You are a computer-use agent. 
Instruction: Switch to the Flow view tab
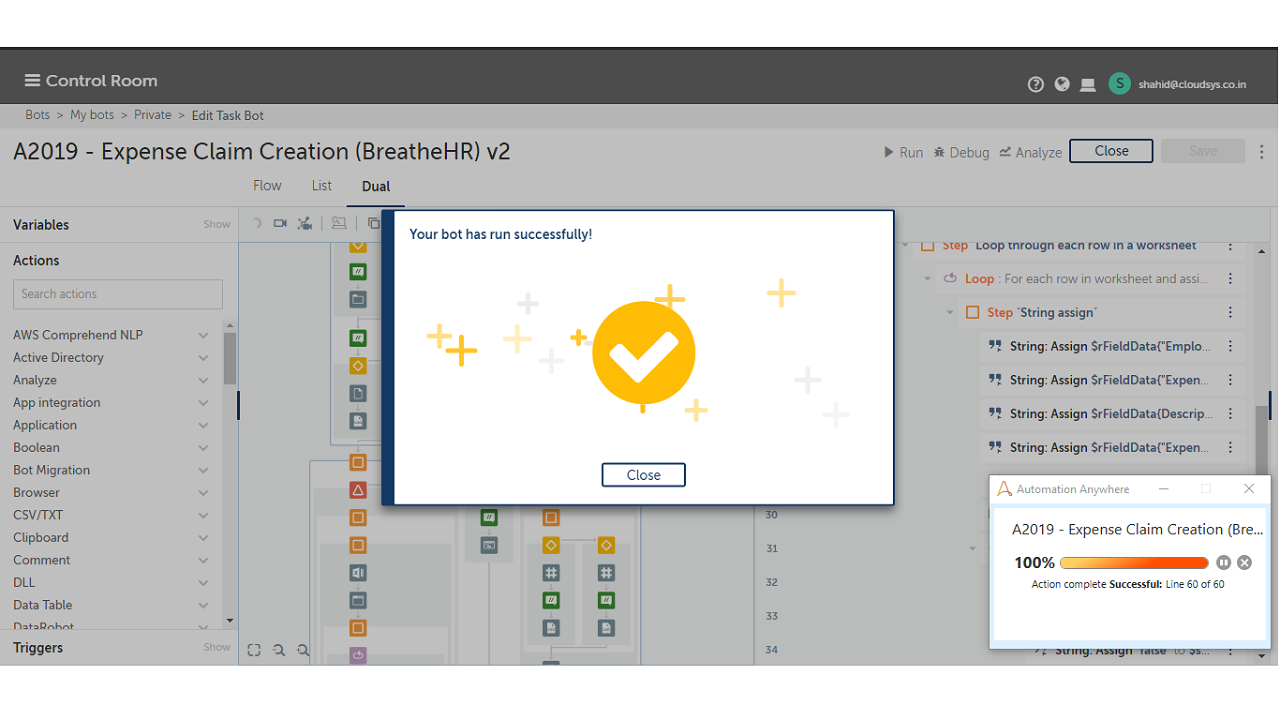coord(267,186)
